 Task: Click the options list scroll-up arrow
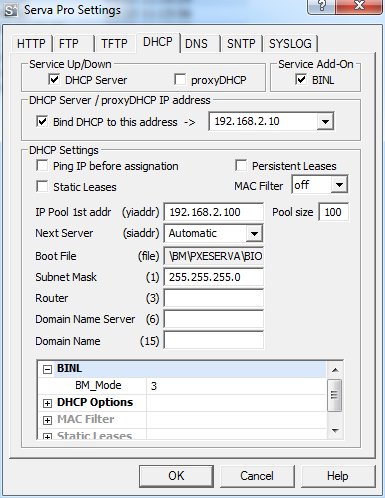[x=335, y=370]
